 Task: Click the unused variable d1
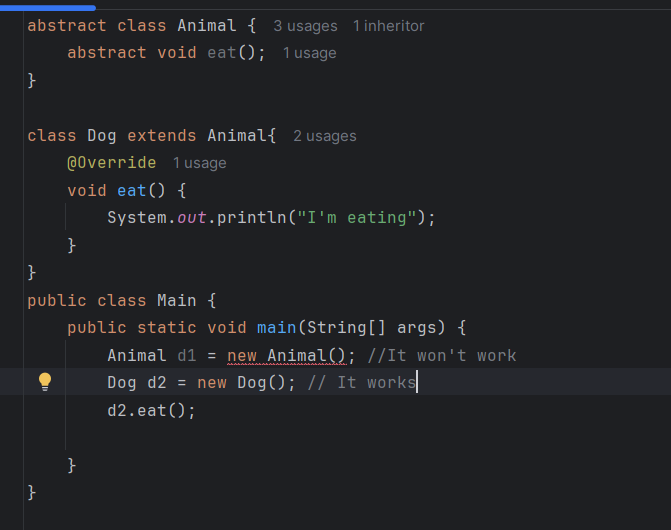[x=187, y=356]
